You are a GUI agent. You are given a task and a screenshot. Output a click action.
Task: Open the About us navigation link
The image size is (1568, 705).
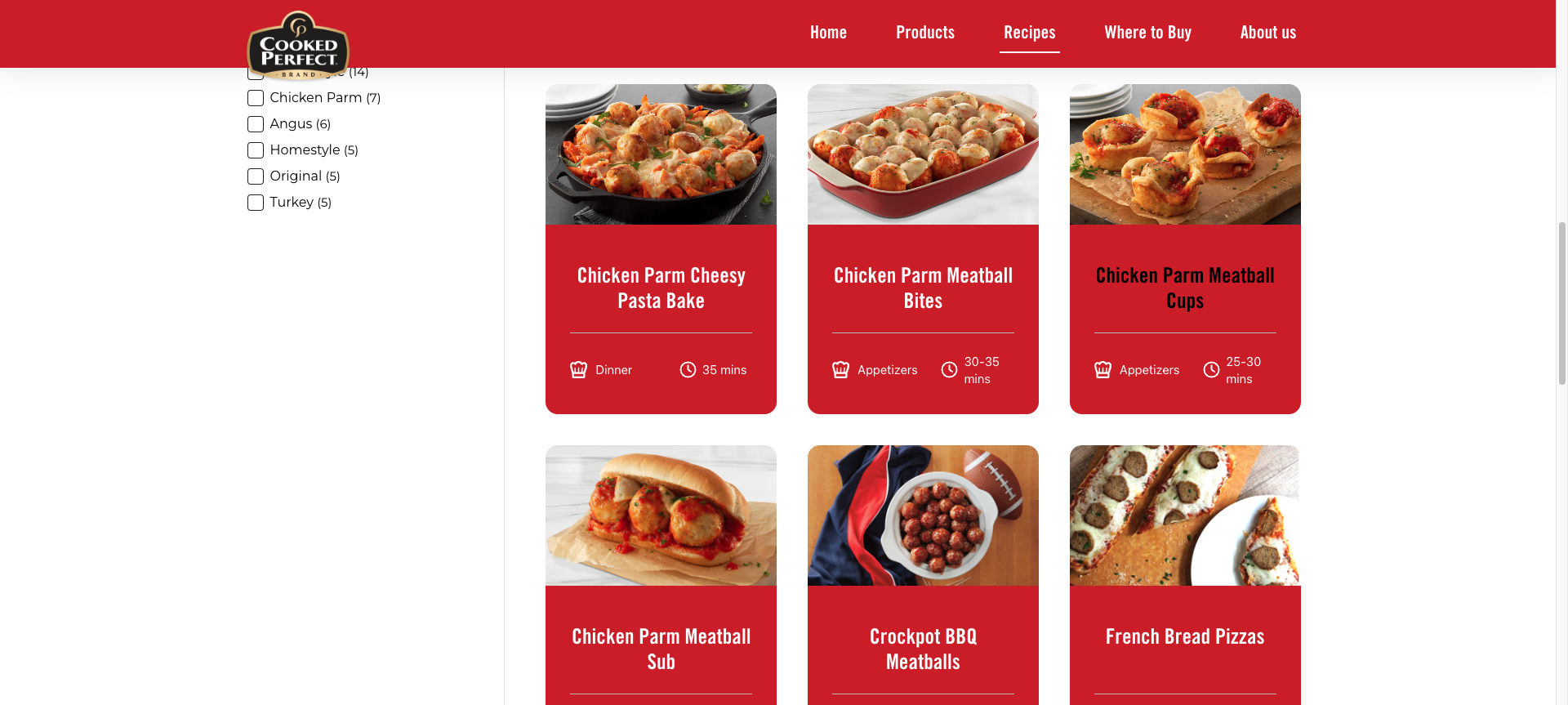click(x=1267, y=33)
